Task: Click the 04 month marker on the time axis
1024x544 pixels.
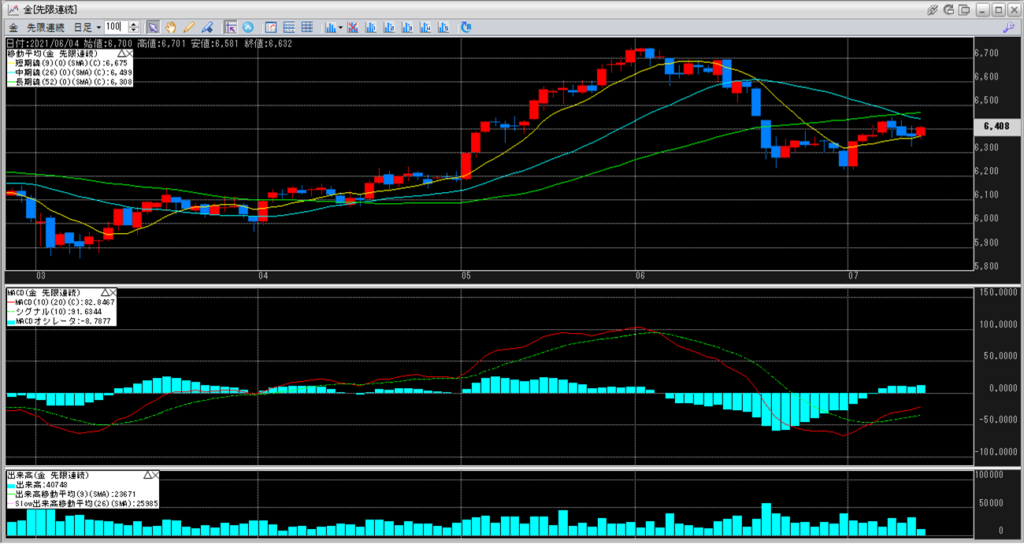Action: click(x=263, y=276)
